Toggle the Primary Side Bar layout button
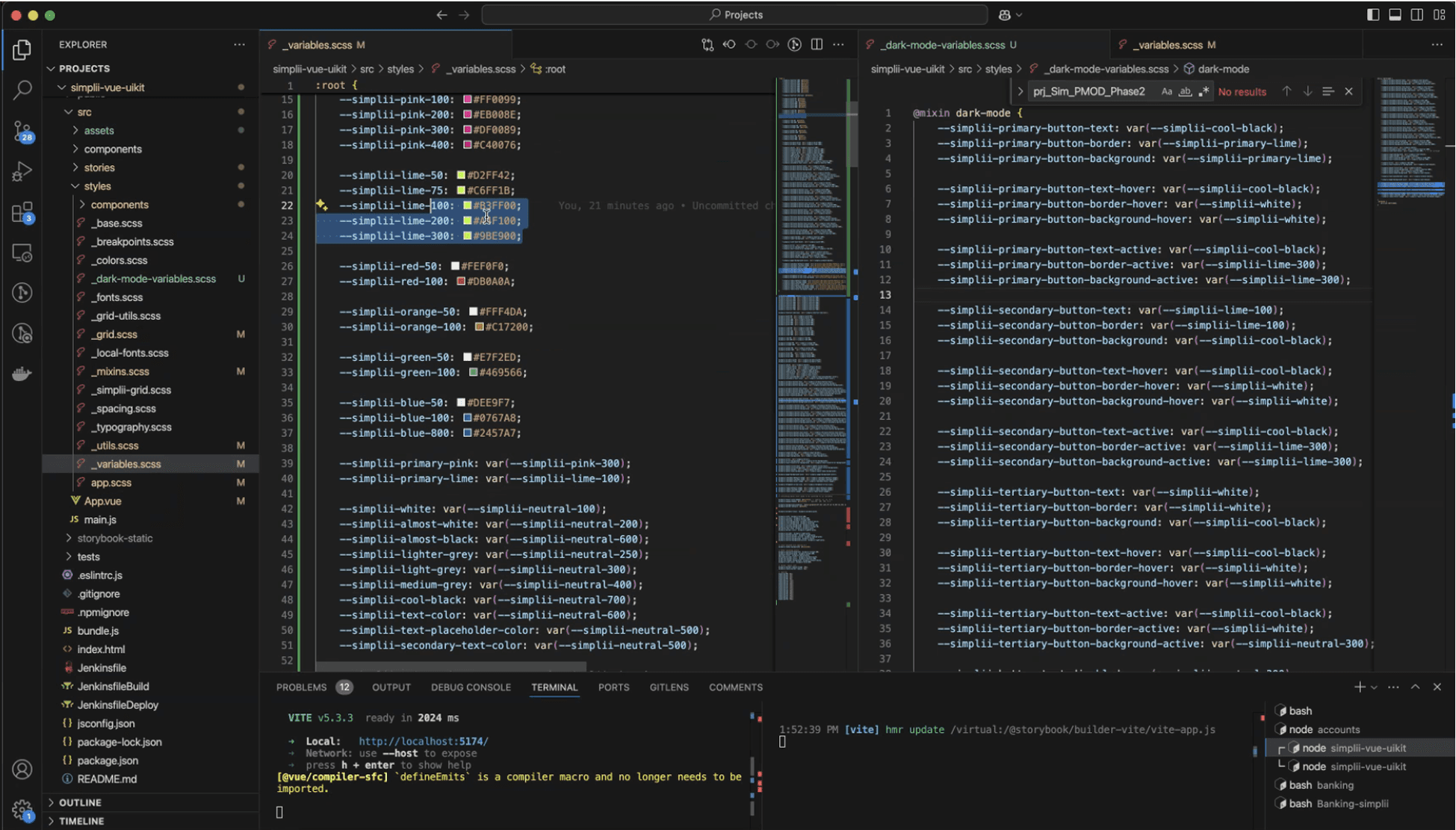Image resolution: width=1456 pixels, height=830 pixels. tap(1372, 15)
